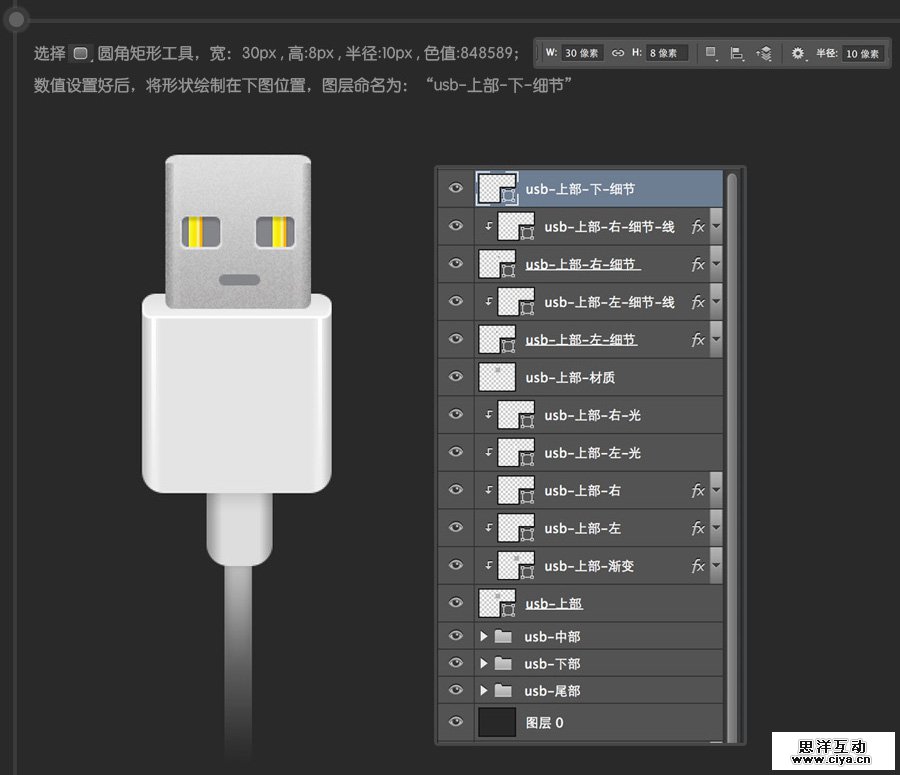Hide the usb-下部 group
900x775 pixels.
(455, 663)
